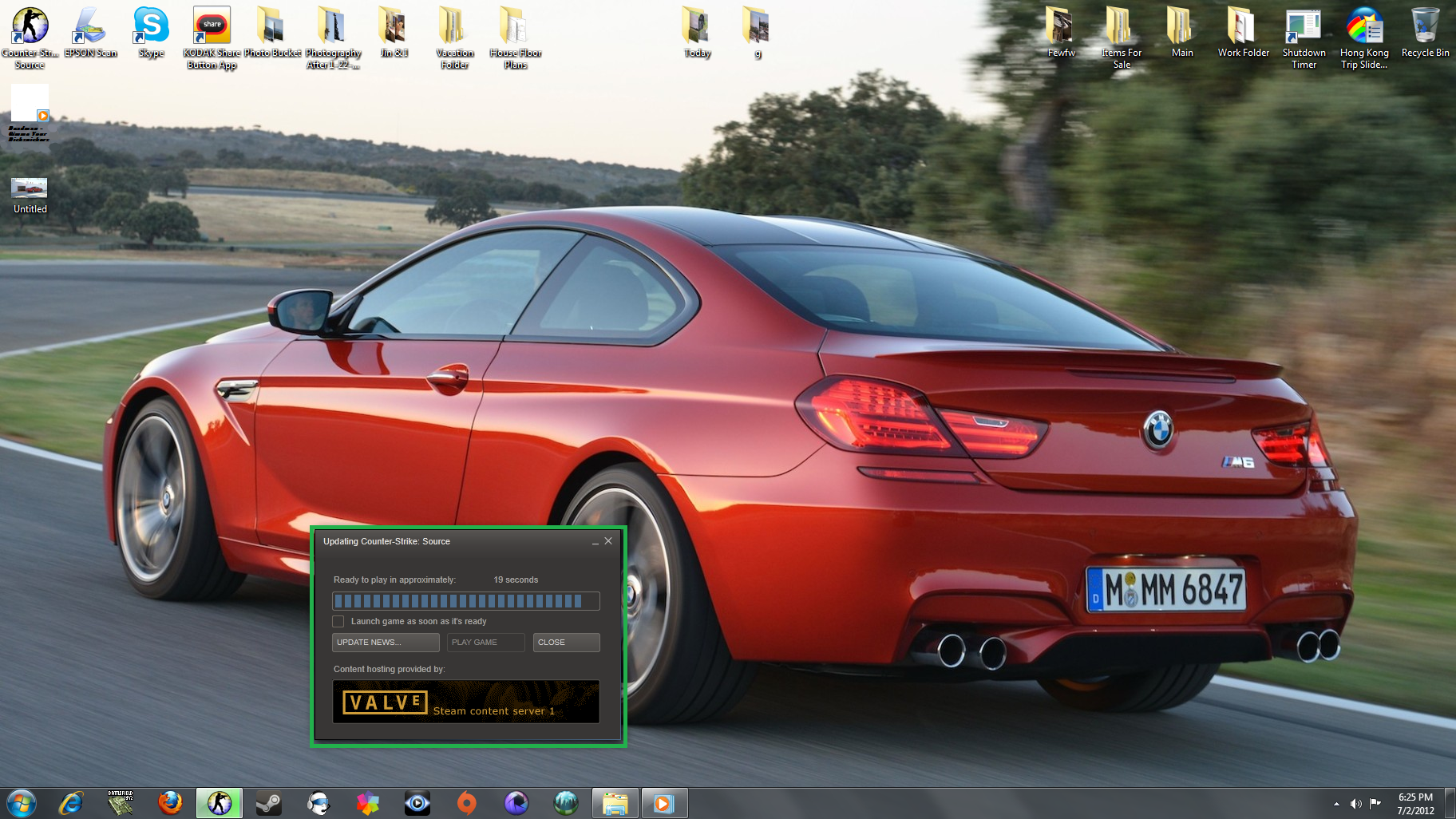The image size is (1456, 819).
Task: Open Origin from the taskbar
Action: (467, 803)
